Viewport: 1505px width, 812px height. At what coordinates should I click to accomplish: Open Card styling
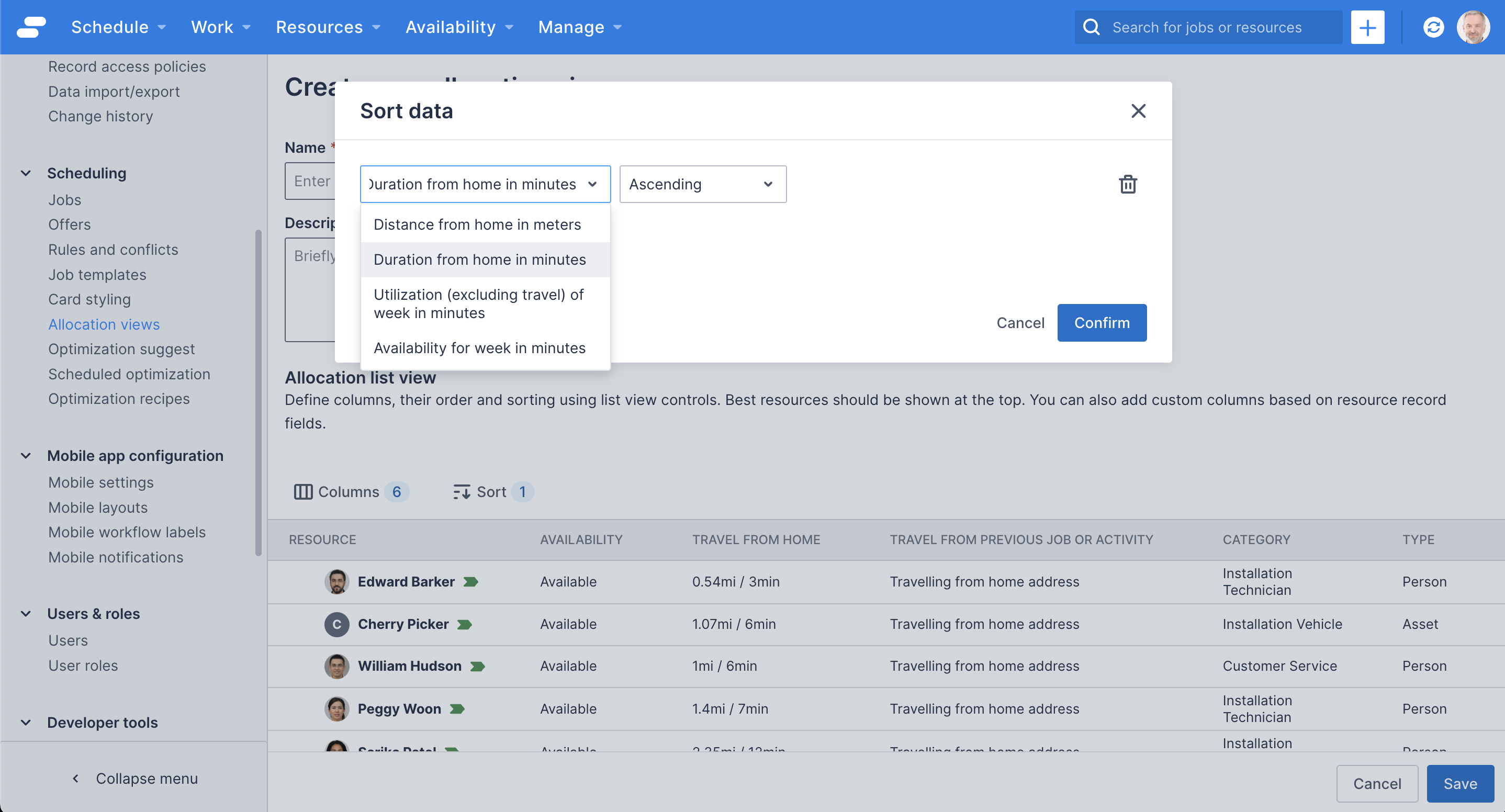pyautogui.click(x=89, y=299)
